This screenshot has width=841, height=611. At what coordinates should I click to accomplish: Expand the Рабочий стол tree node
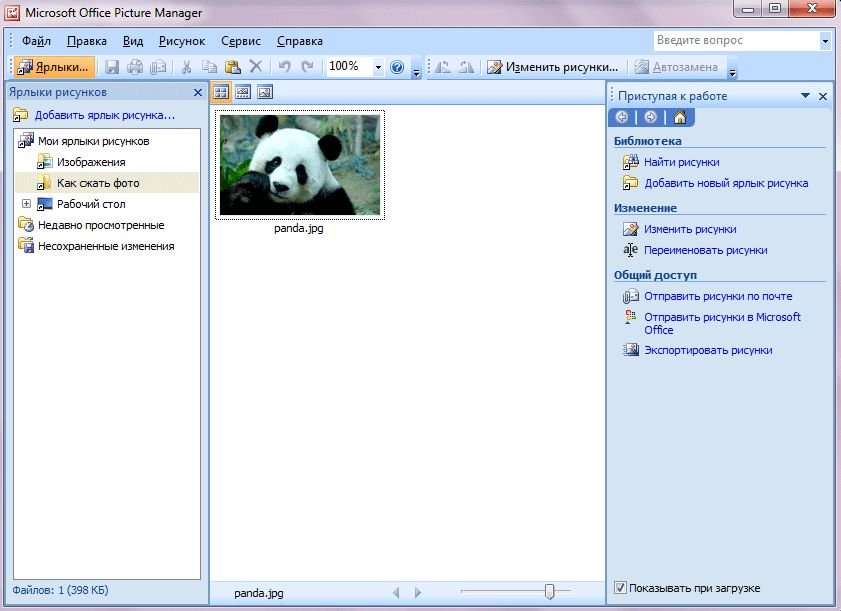pyautogui.click(x=26, y=204)
